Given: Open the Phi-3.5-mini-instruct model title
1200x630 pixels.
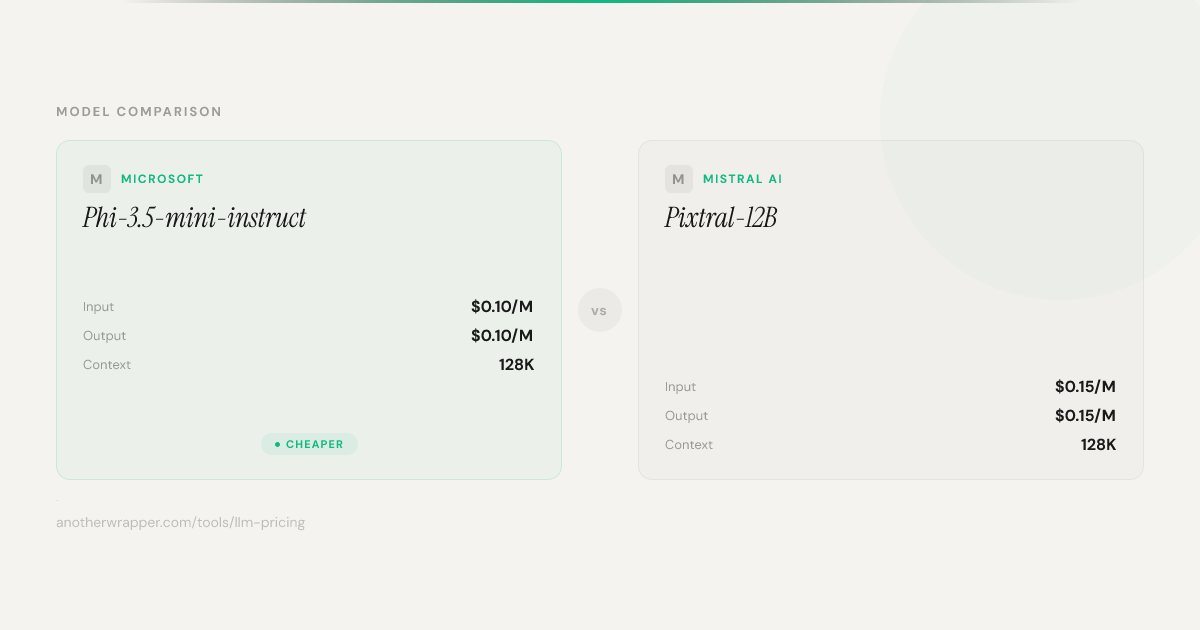Looking at the screenshot, I should (194, 218).
